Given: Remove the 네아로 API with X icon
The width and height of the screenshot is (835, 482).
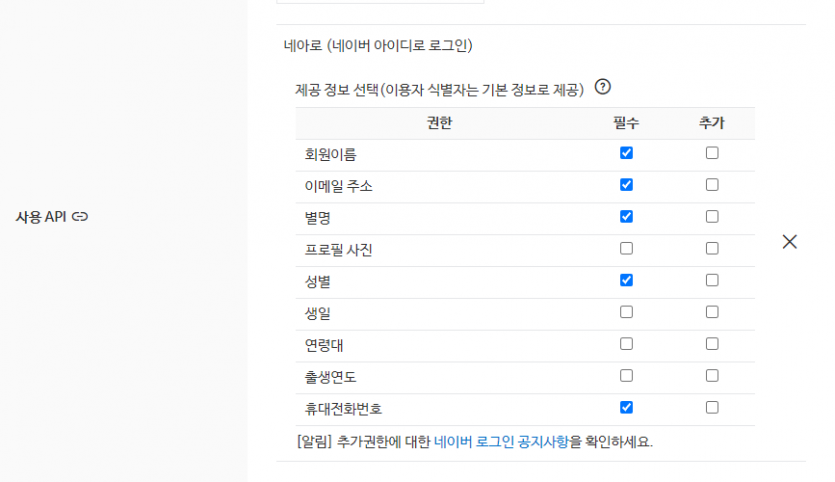Looking at the screenshot, I should (x=789, y=241).
